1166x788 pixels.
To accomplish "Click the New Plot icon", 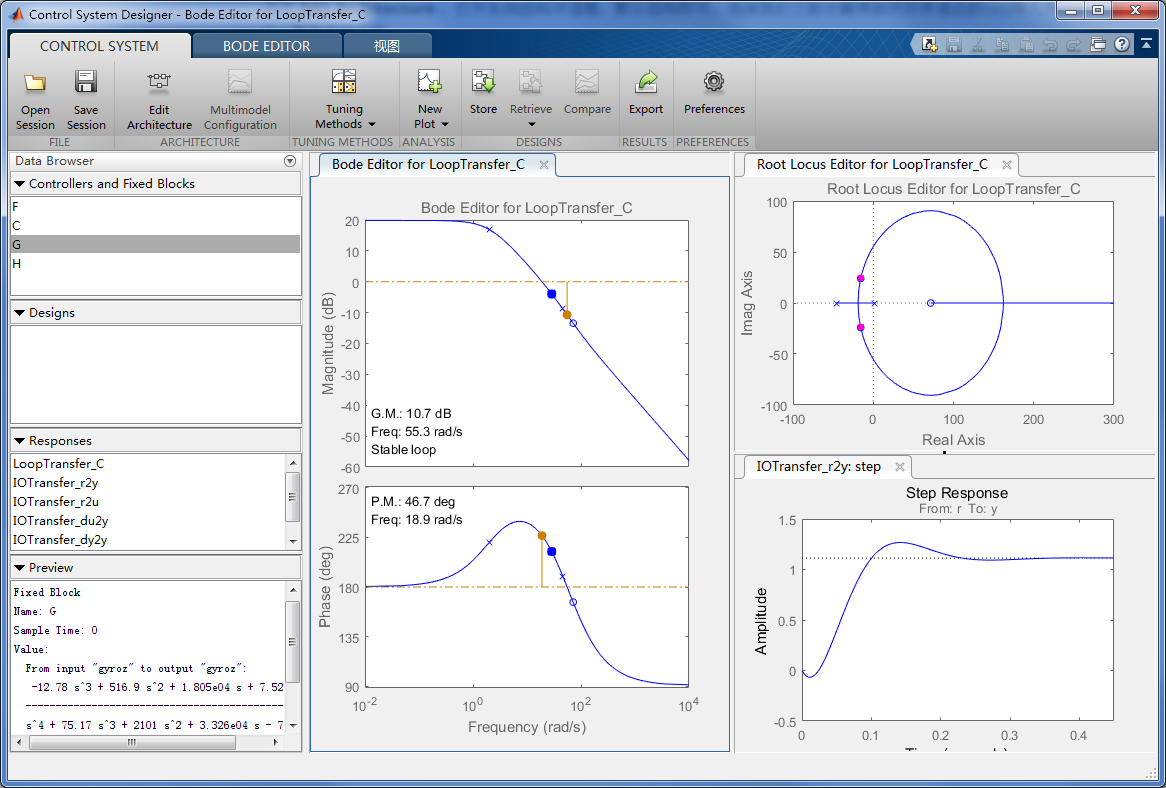I will (430, 82).
